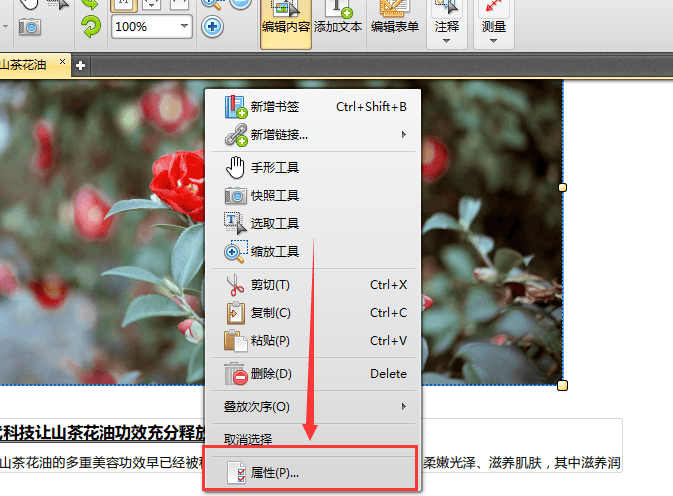Open a new tab with plus button

click(80, 66)
